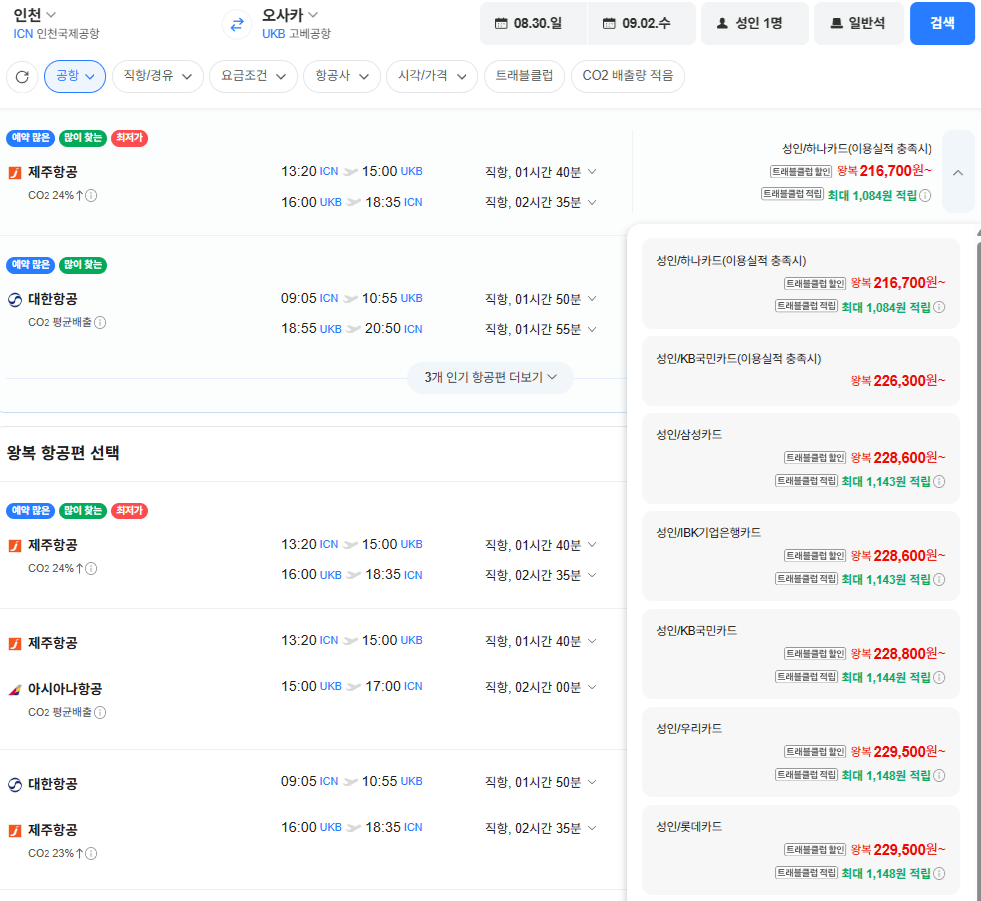Click info icon beside 우리카드 1,148원 적립
Viewport: 981px width, 901px height.
point(939,775)
